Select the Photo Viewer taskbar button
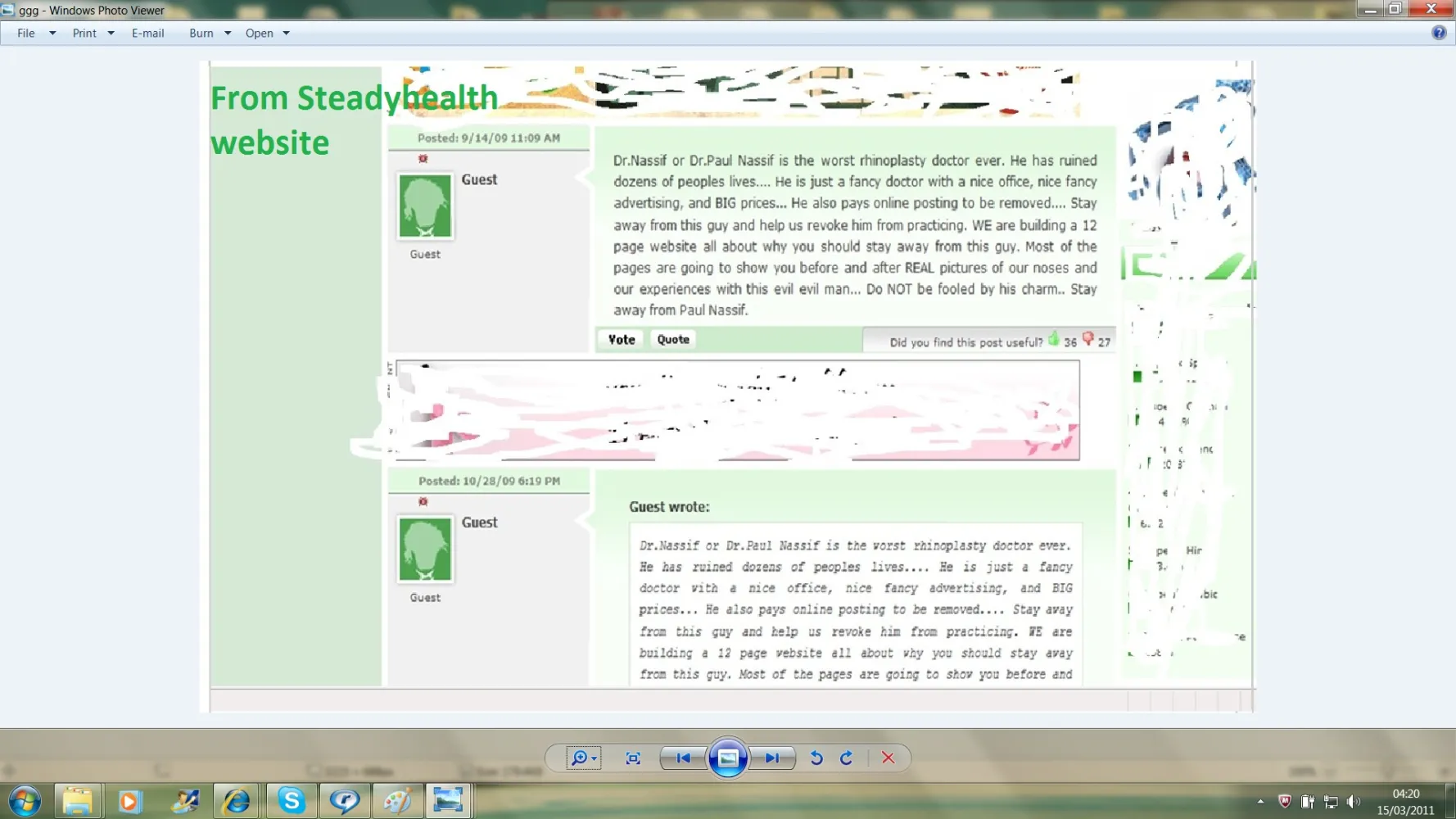The height and width of the screenshot is (819, 1456). [x=448, y=800]
